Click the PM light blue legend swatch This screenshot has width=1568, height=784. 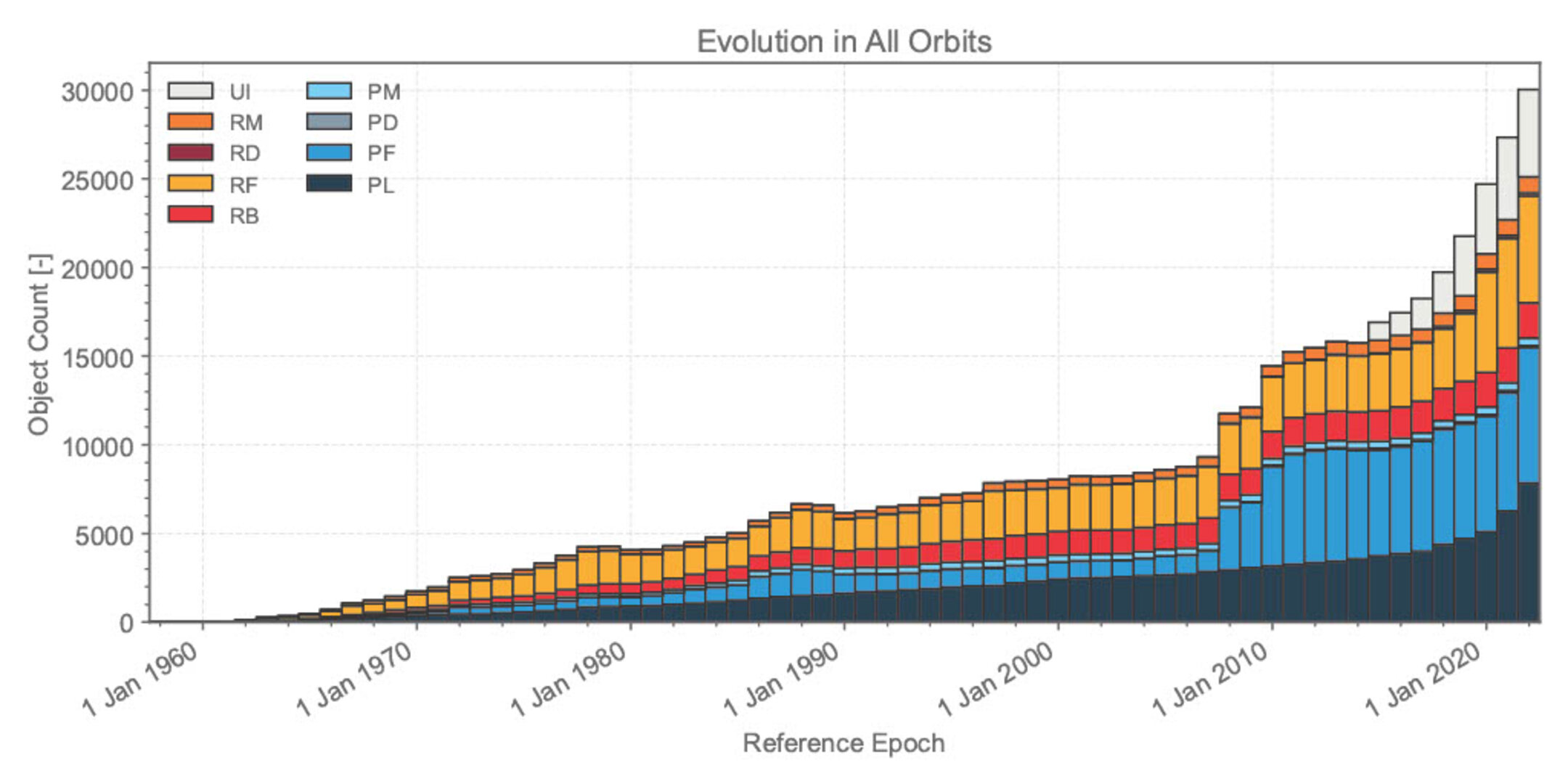pyautogui.click(x=329, y=91)
